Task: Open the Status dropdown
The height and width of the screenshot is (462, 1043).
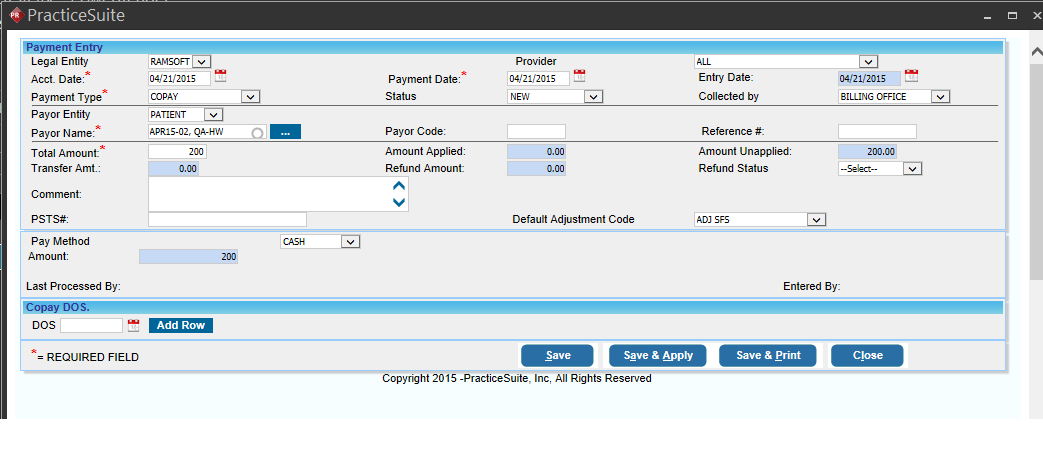Action: (593, 97)
